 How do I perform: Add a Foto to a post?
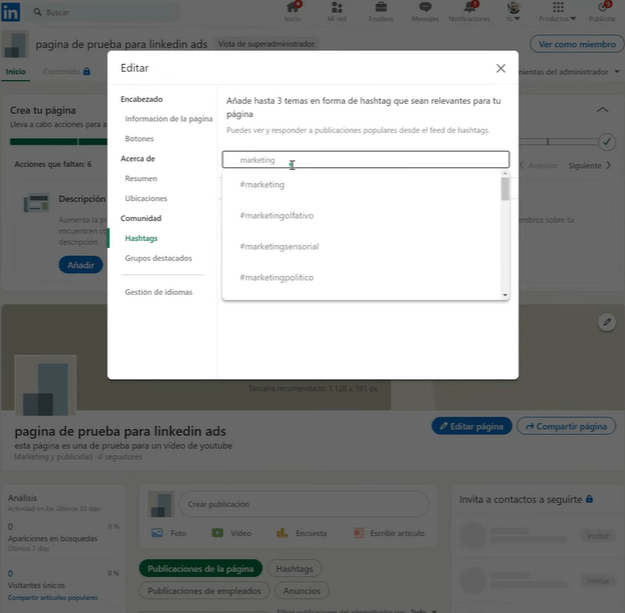(169, 533)
